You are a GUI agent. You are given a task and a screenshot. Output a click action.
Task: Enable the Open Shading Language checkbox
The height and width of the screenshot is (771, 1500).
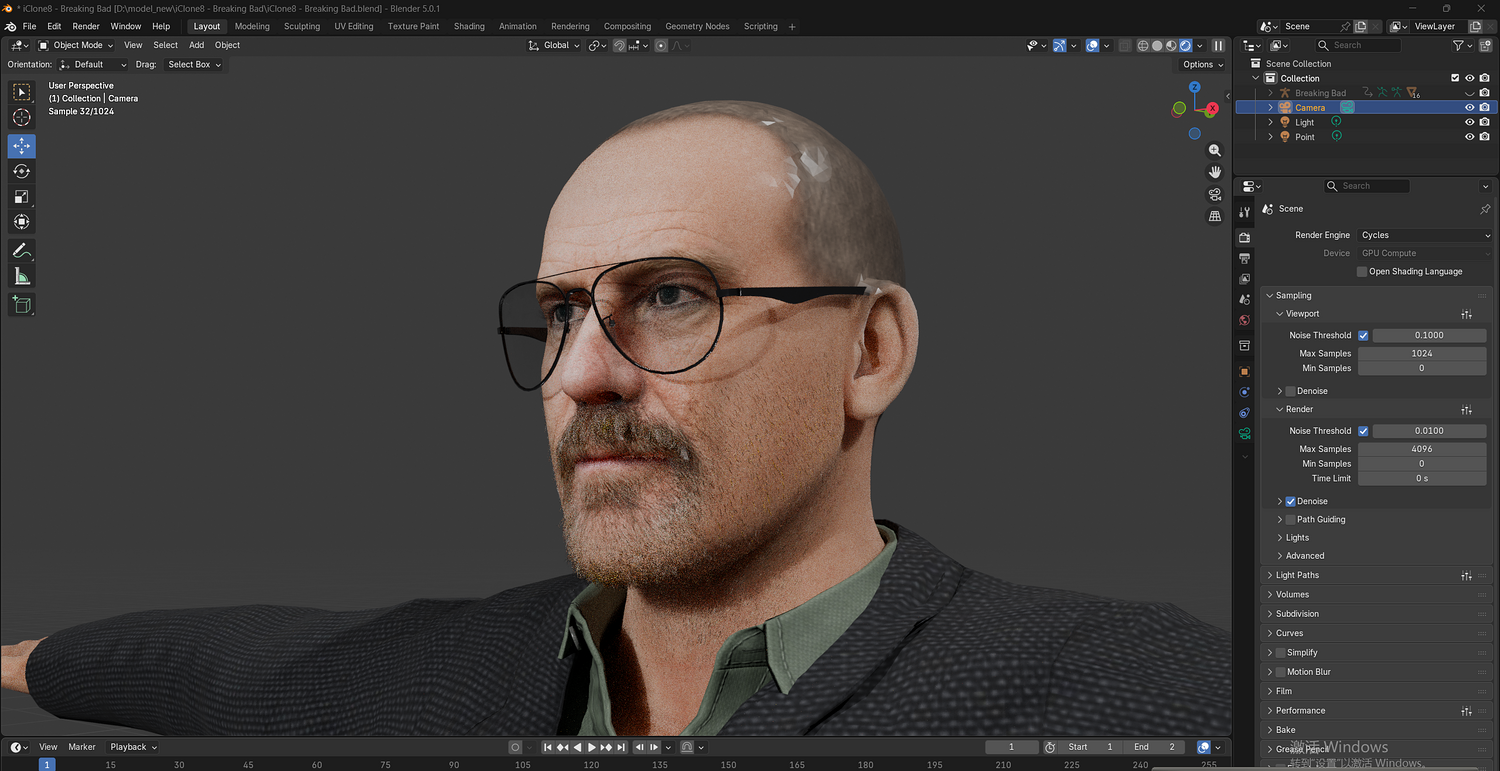click(x=1362, y=272)
